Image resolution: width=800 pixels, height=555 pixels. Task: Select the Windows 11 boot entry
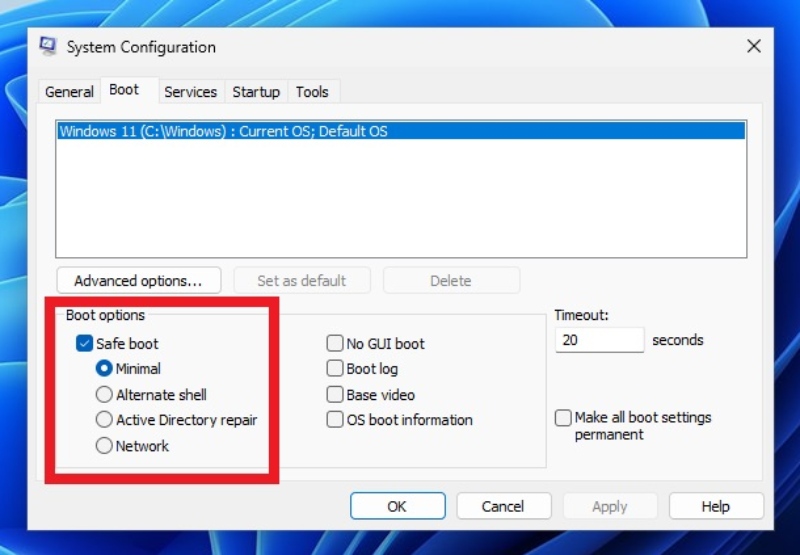[x=402, y=131]
